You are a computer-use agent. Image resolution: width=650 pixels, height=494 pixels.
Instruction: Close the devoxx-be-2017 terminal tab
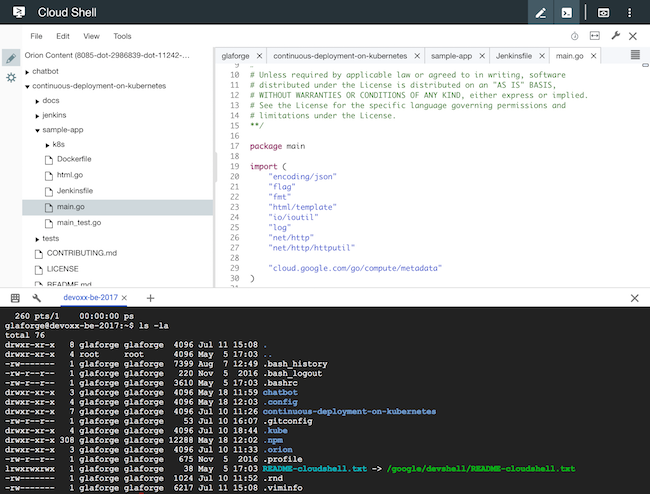click(124, 298)
